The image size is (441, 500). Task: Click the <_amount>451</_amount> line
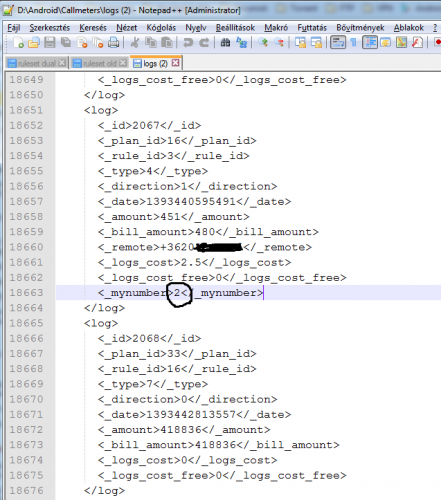tap(173, 217)
